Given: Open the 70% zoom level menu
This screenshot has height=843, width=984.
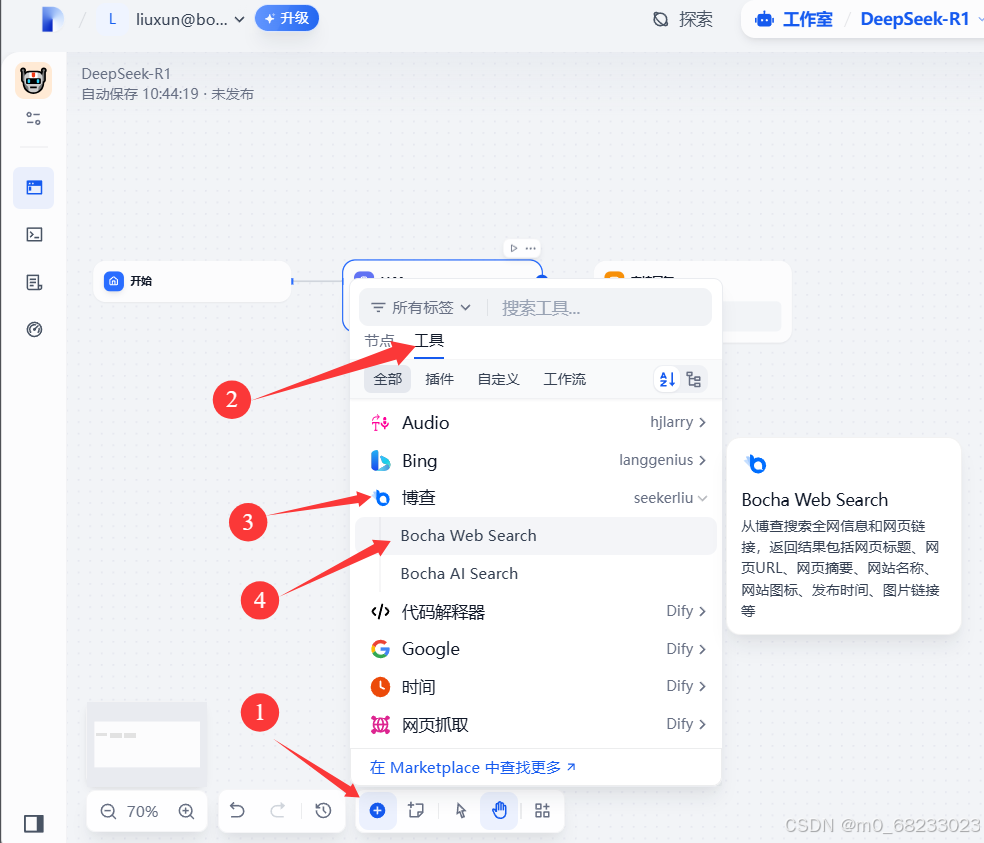Looking at the screenshot, I should point(142,812).
